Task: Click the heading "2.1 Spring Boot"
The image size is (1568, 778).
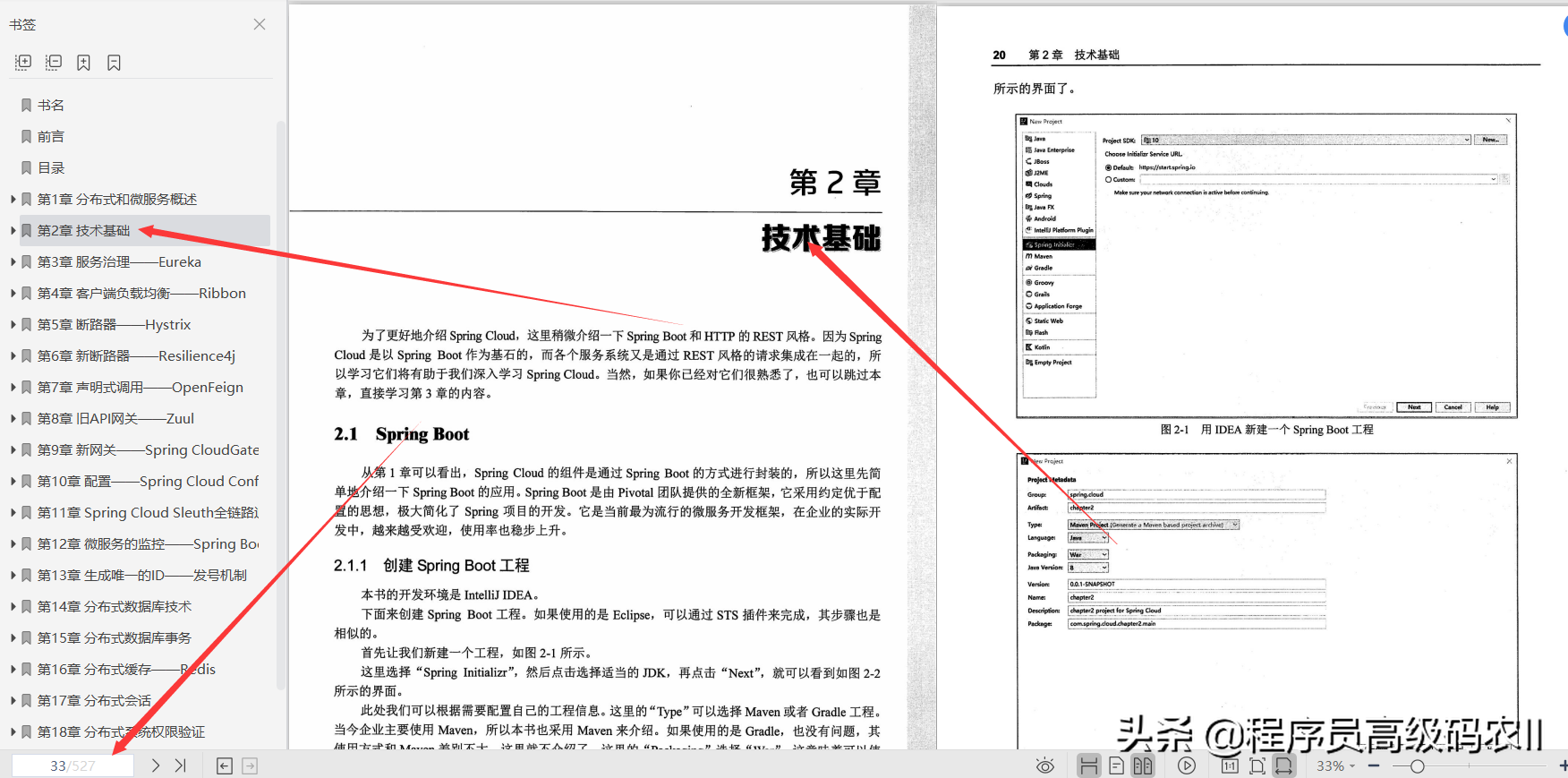Action: tap(401, 434)
